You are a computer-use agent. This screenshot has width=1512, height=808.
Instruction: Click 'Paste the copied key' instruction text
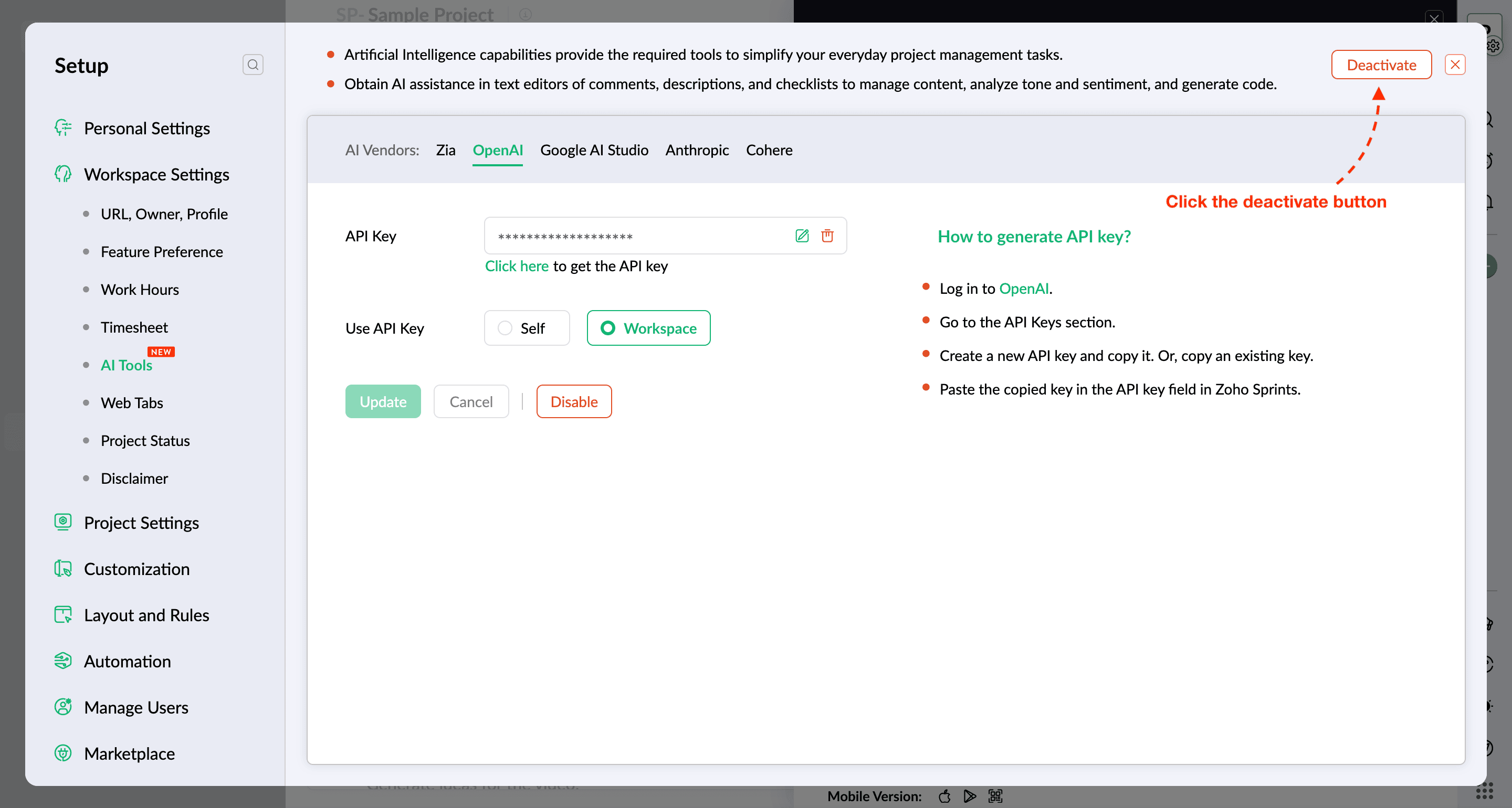tap(1120, 389)
